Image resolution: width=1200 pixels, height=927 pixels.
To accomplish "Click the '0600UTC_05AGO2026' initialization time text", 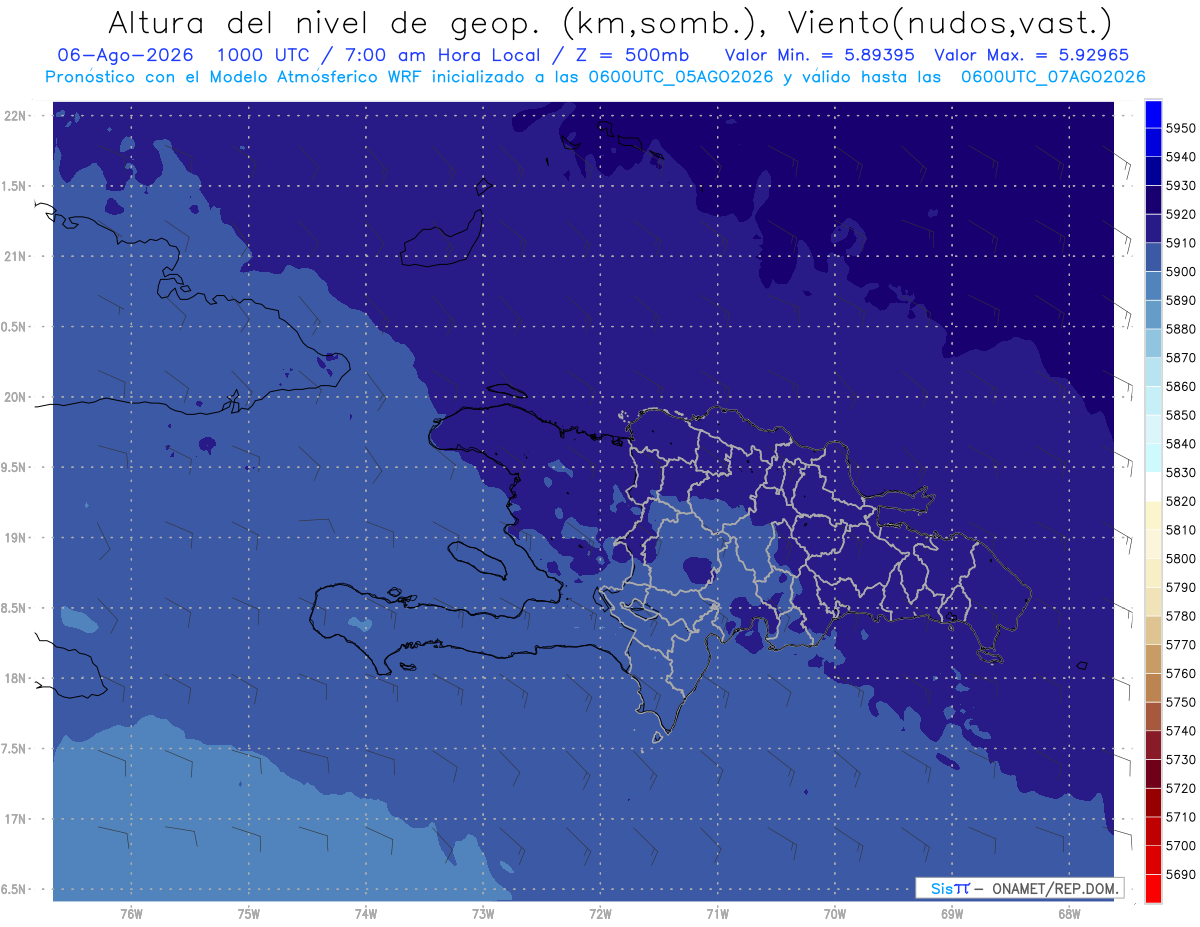I will point(680,76).
